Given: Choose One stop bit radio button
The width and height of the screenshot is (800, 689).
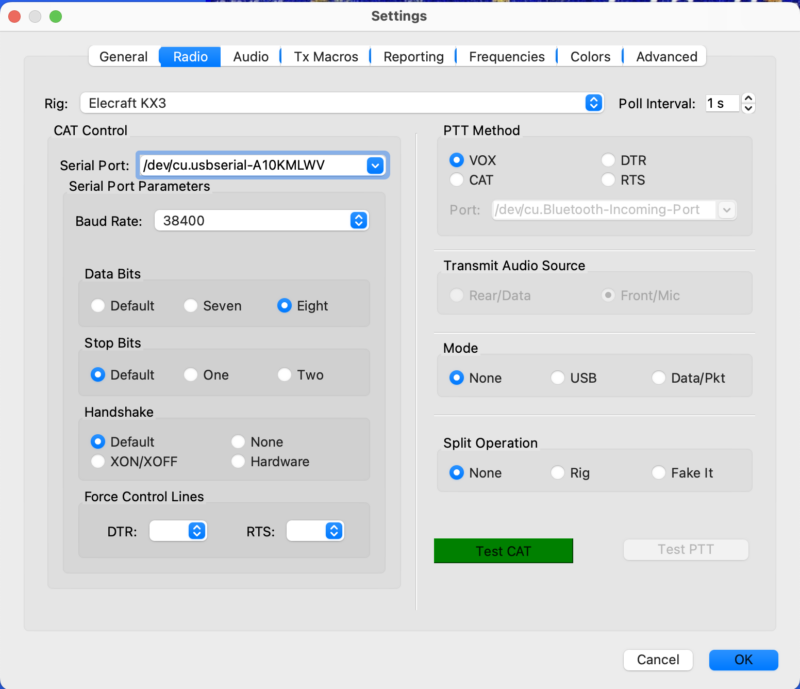Looking at the screenshot, I should (191, 375).
